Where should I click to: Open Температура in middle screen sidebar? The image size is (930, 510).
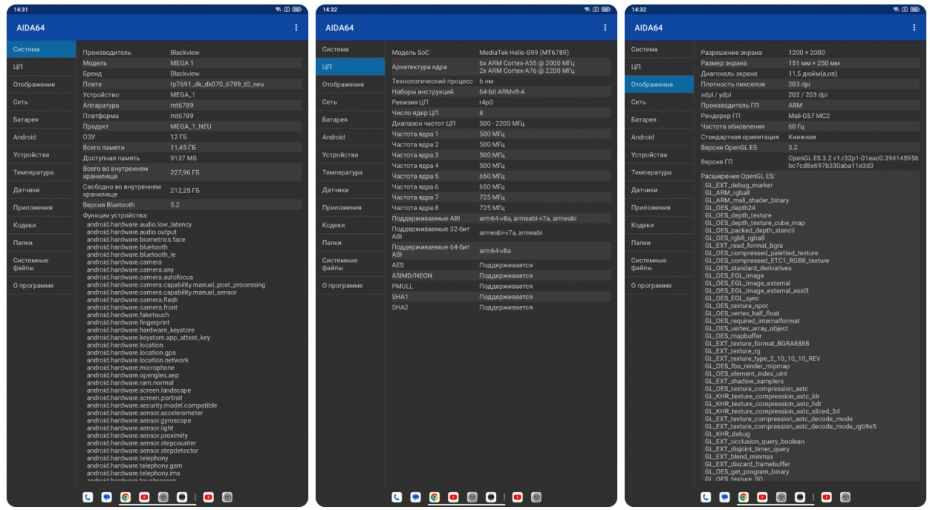click(351, 172)
